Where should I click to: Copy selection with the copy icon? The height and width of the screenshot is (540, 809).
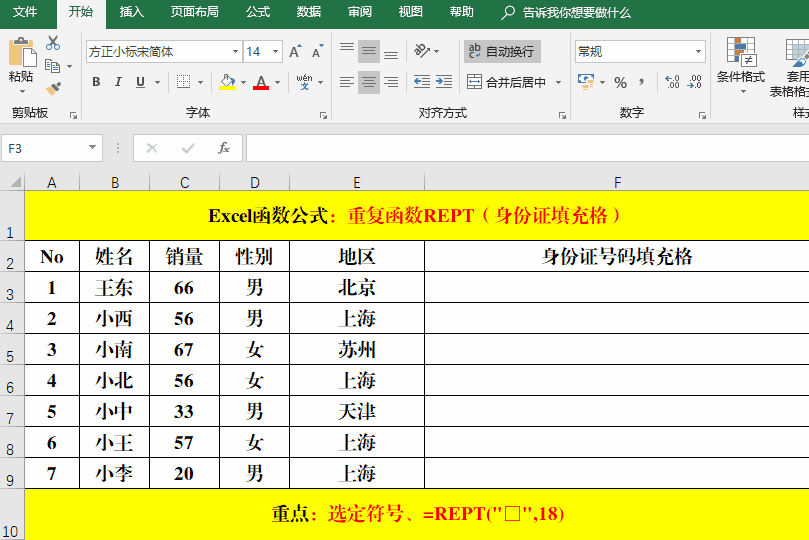coord(52,66)
